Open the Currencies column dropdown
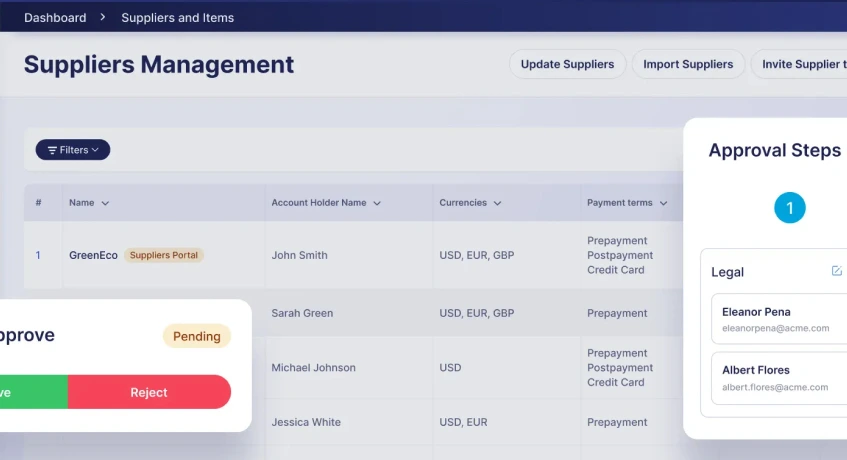The image size is (847, 460). [498, 203]
